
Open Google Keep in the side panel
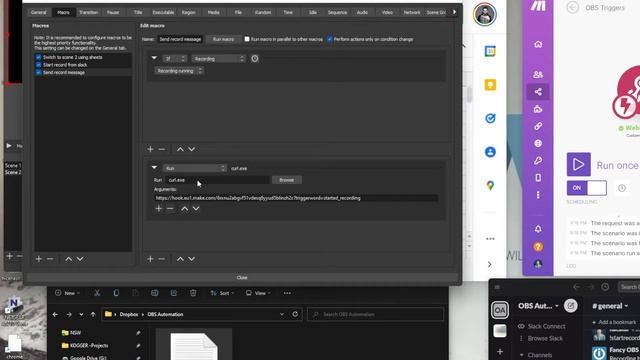coord(490,85)
